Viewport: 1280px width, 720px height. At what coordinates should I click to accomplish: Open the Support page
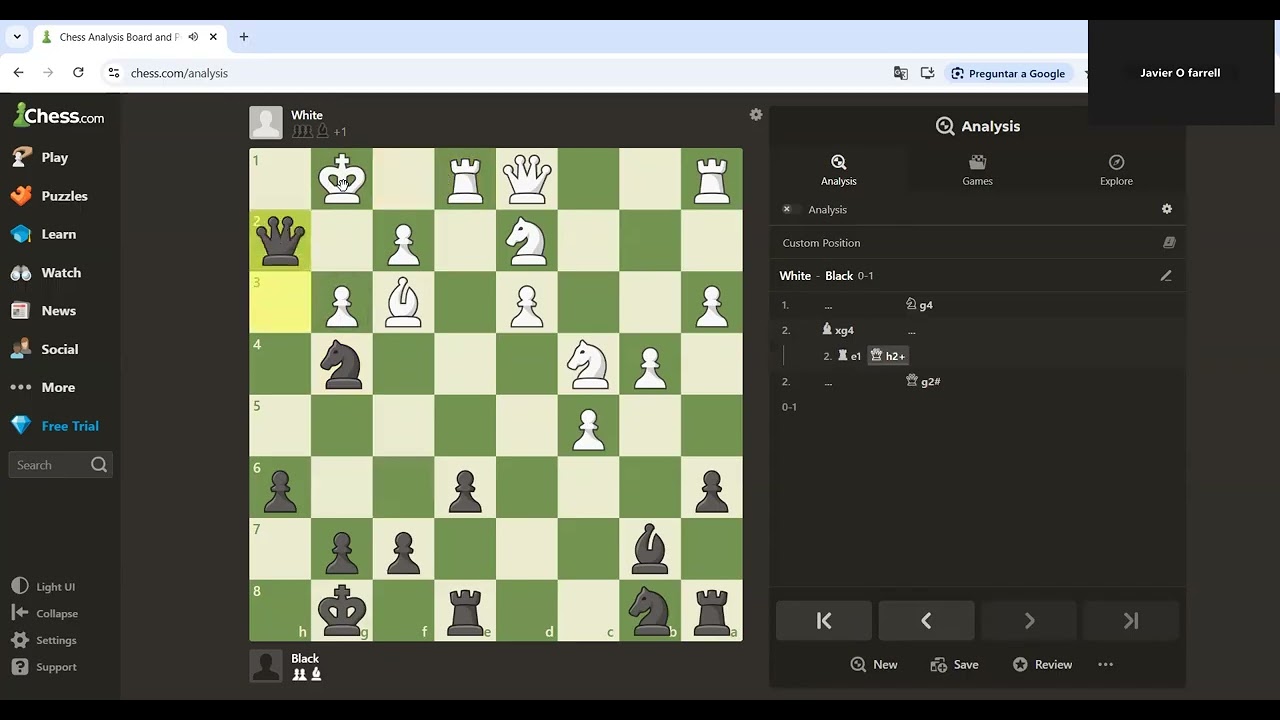pos(44,667)
